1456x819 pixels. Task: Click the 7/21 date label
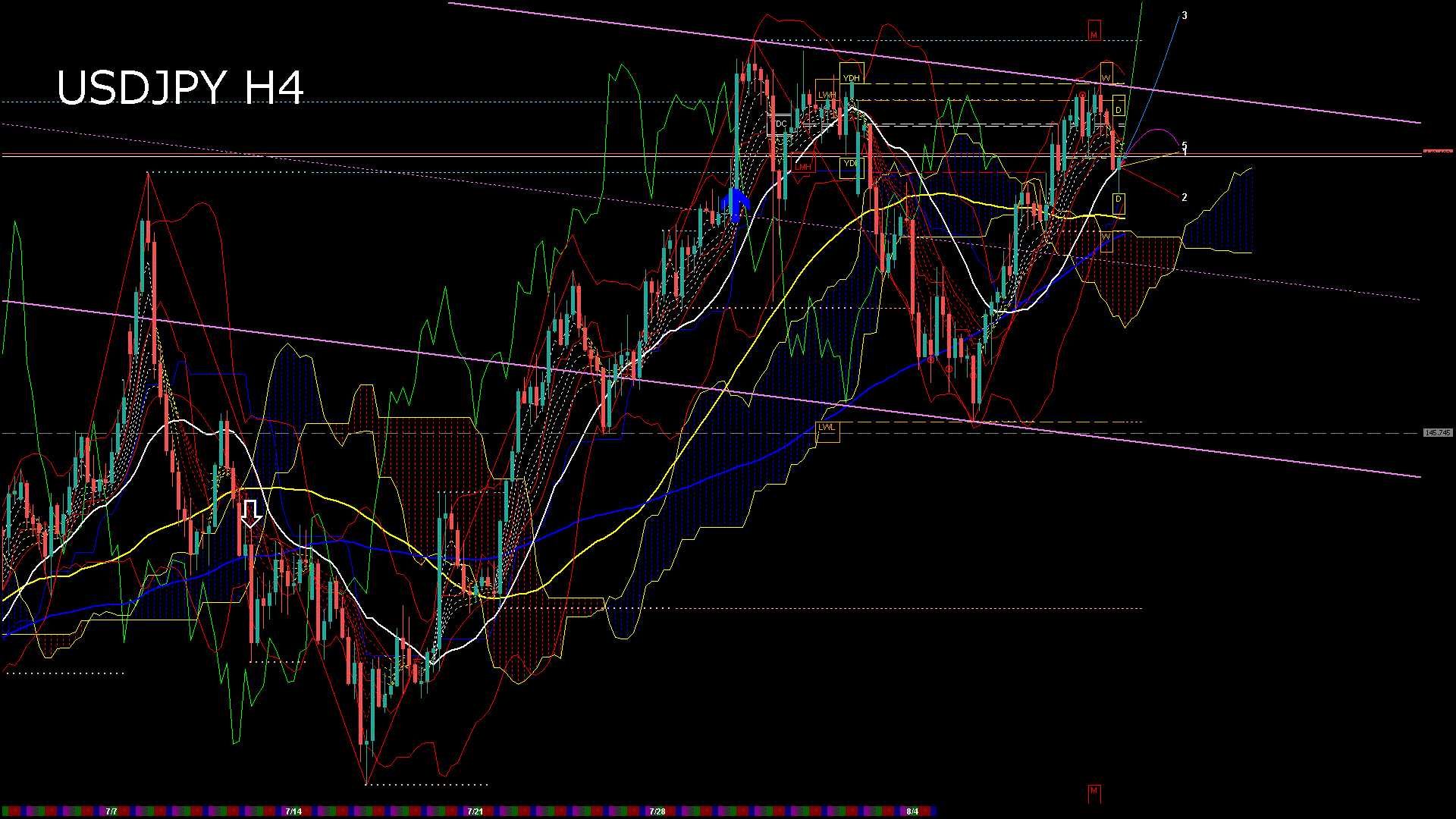click(x=475, y=811)
